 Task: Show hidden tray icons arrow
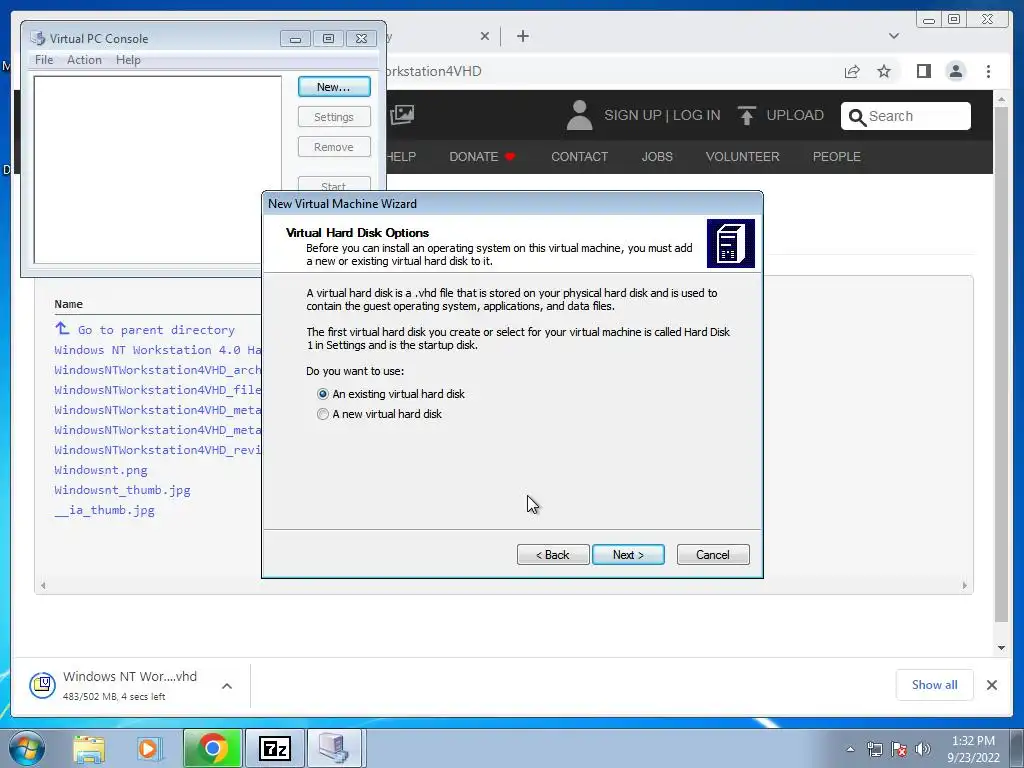click(x=850, y=749)
